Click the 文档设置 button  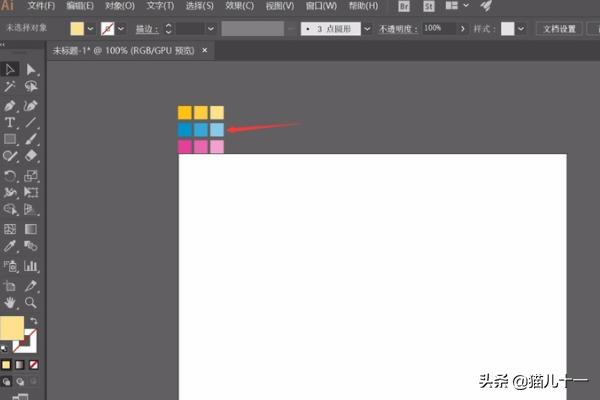pos(561,29)
